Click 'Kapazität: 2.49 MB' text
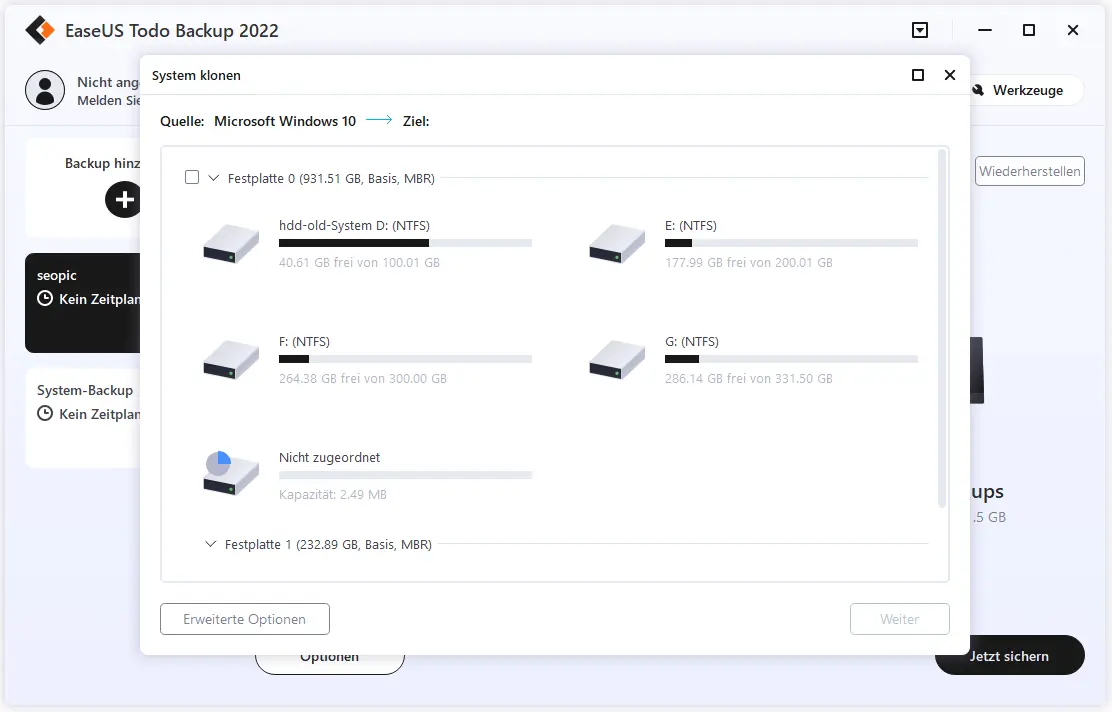 tap(333, 494)
